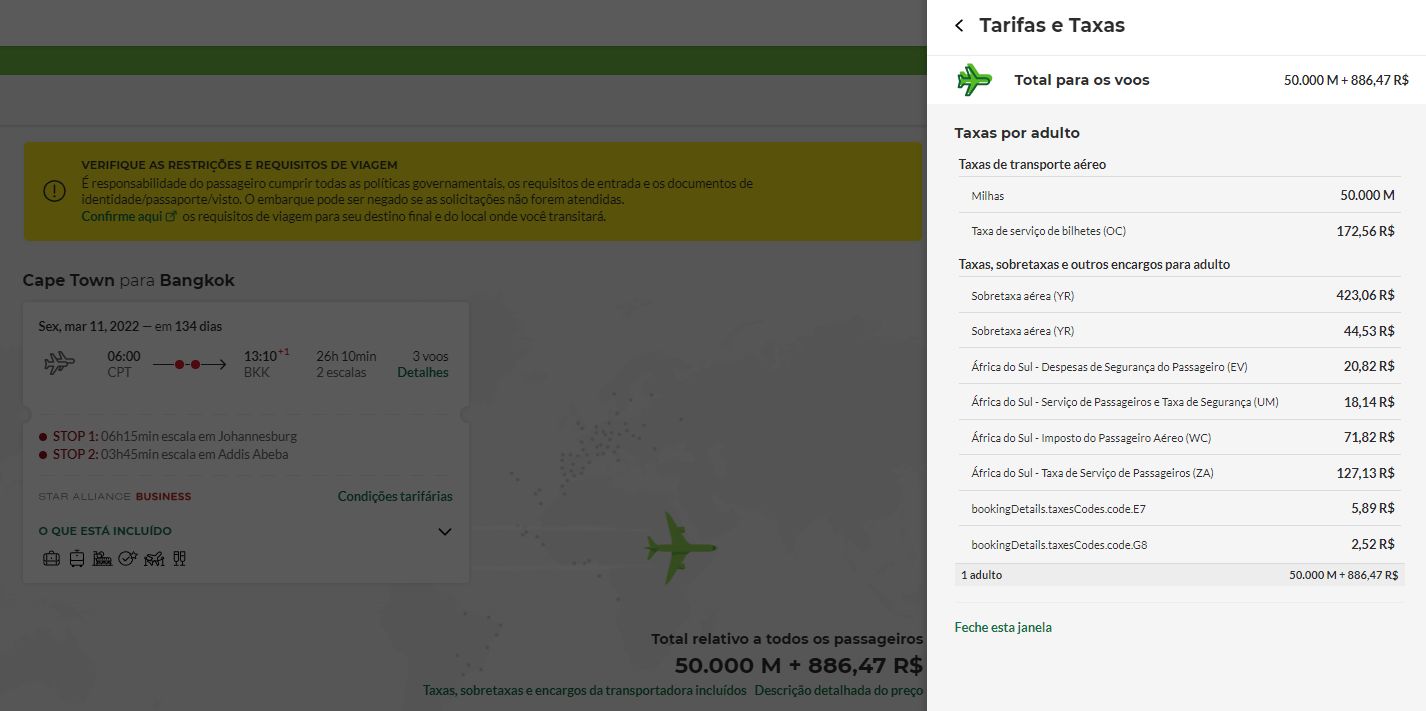The width and height of the screenshot is (1426, 711).
Task: Click the champagne glasses icon
Action: 179,559
